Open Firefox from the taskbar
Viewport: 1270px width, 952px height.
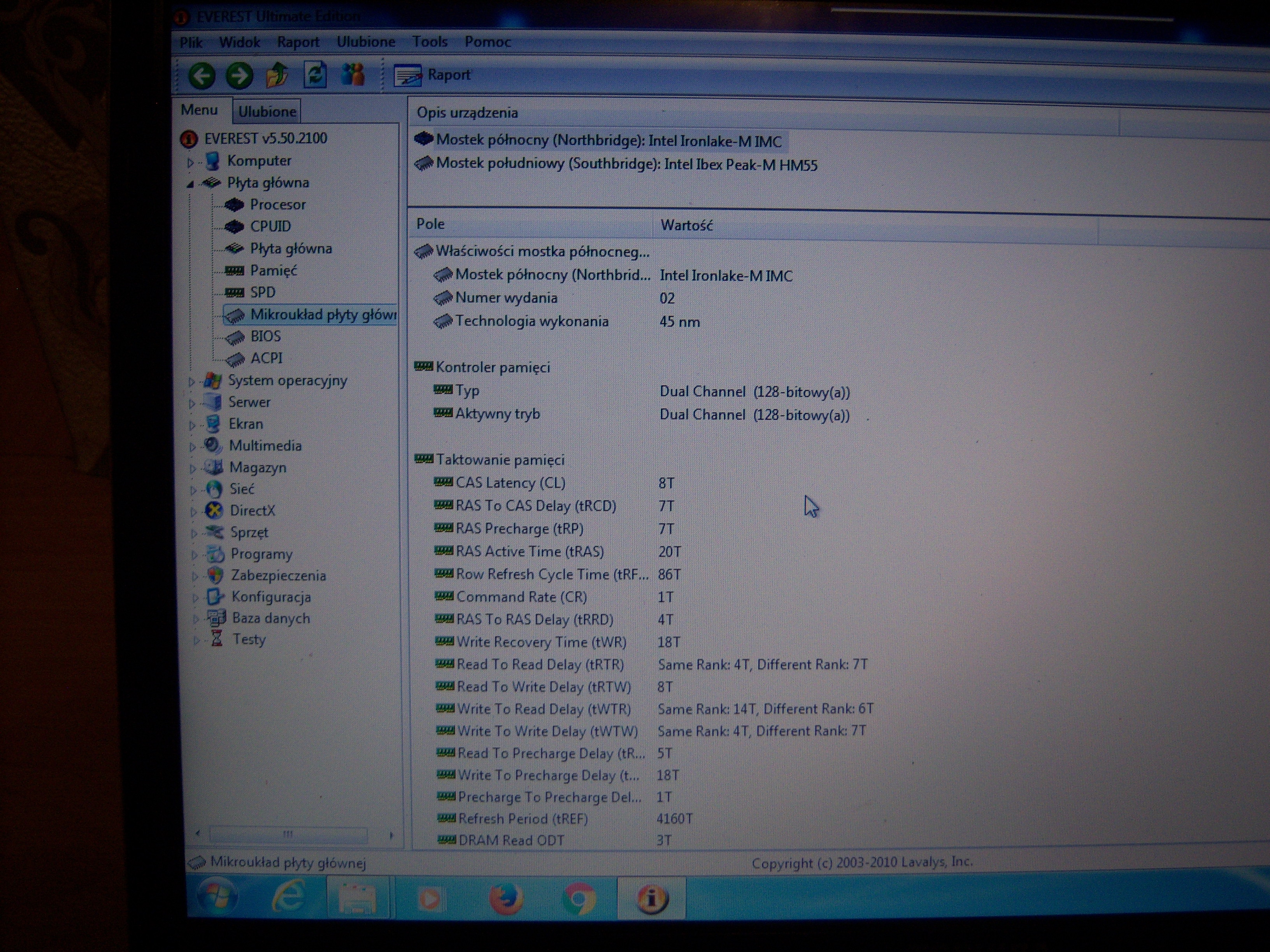(x=505, y=898)
